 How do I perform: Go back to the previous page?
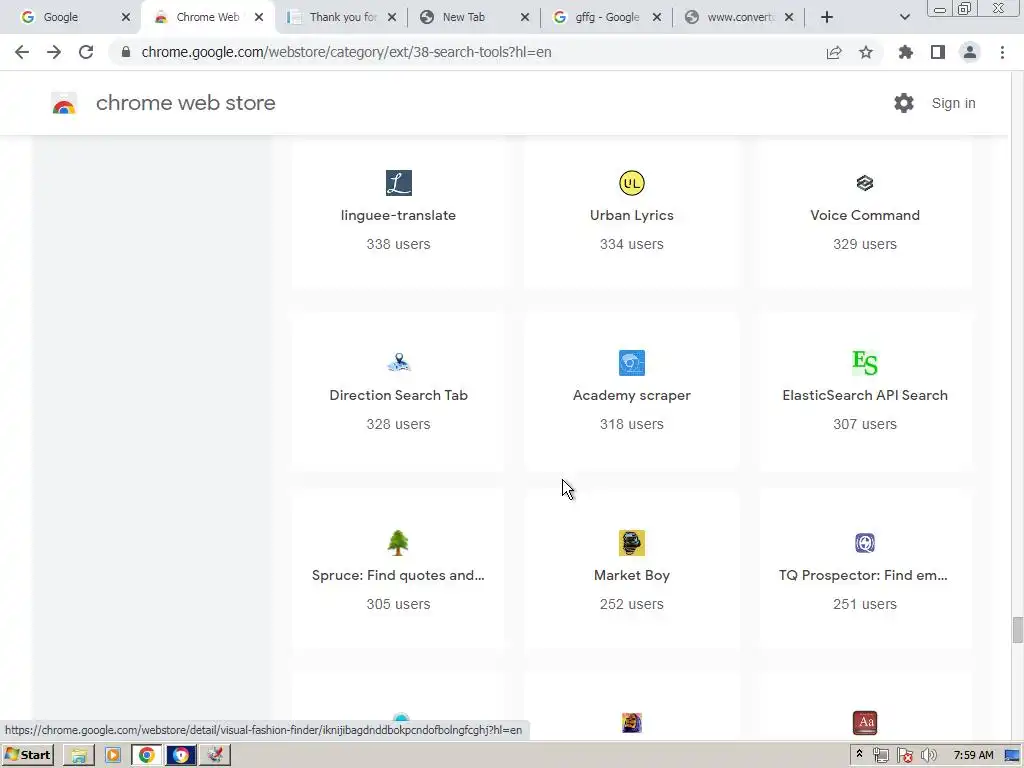[22, 52]
